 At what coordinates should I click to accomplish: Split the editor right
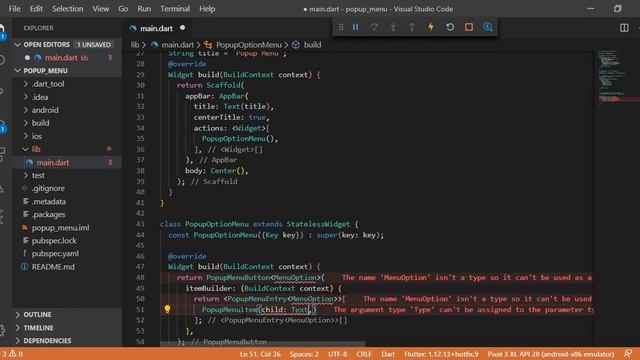click(624, 28)
